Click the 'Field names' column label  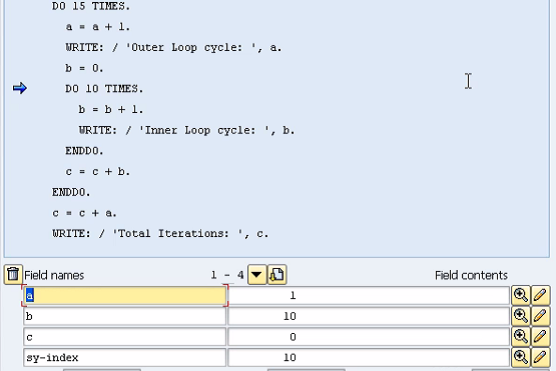tap(54, 275)
